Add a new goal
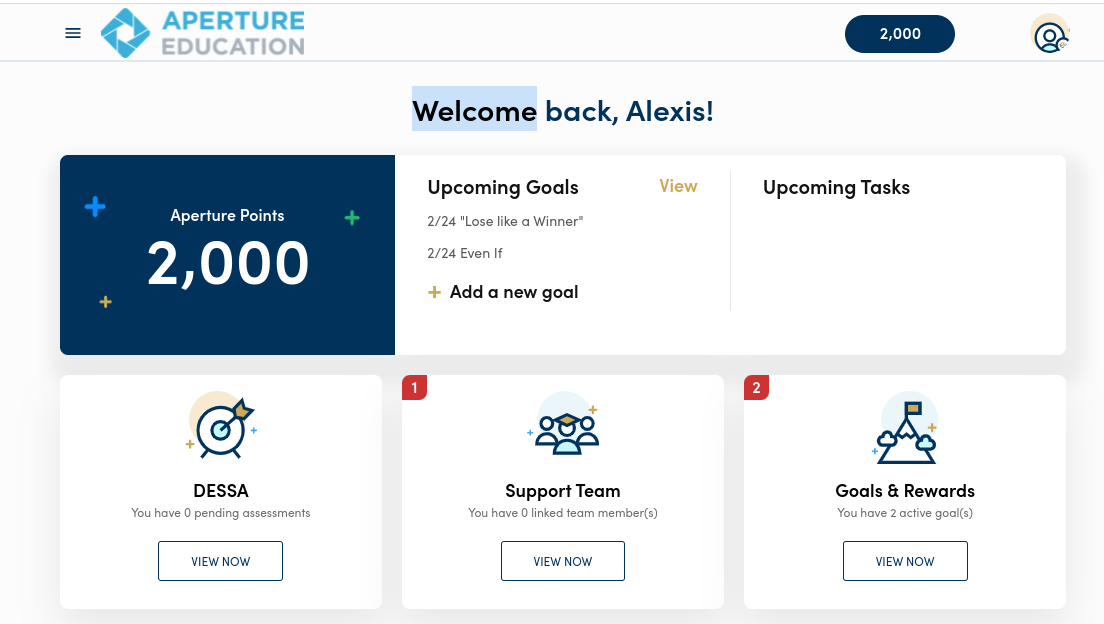 tap(514, 292)
